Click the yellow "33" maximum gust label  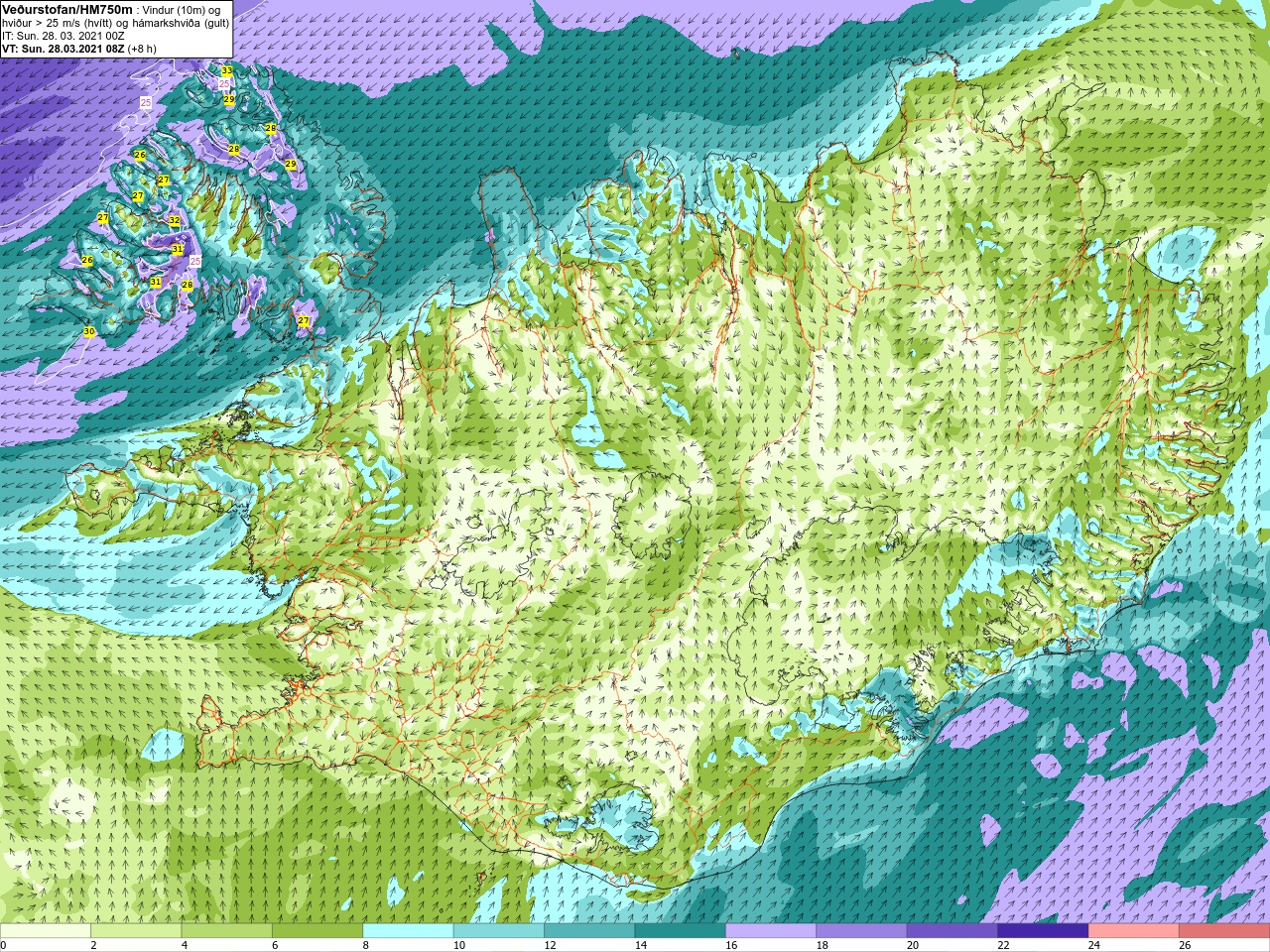point(227,70)
